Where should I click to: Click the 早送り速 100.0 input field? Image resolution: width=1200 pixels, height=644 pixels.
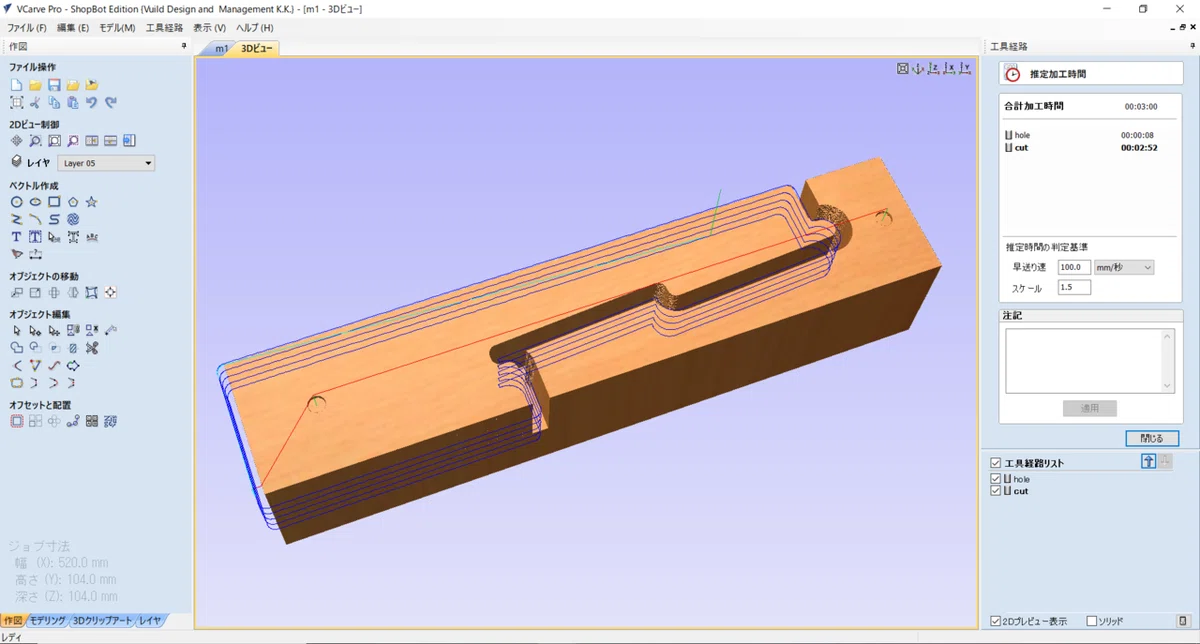pyautogui.click(x=1074, y=267)
